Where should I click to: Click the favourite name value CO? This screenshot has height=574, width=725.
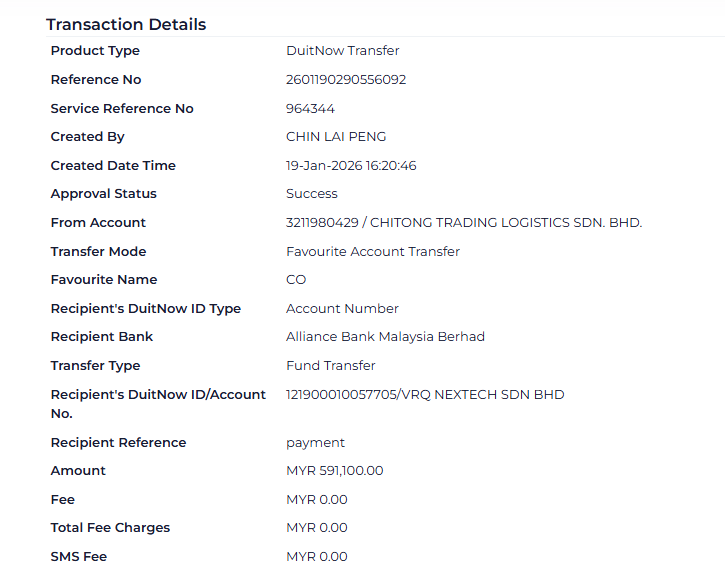click(296, 280)
